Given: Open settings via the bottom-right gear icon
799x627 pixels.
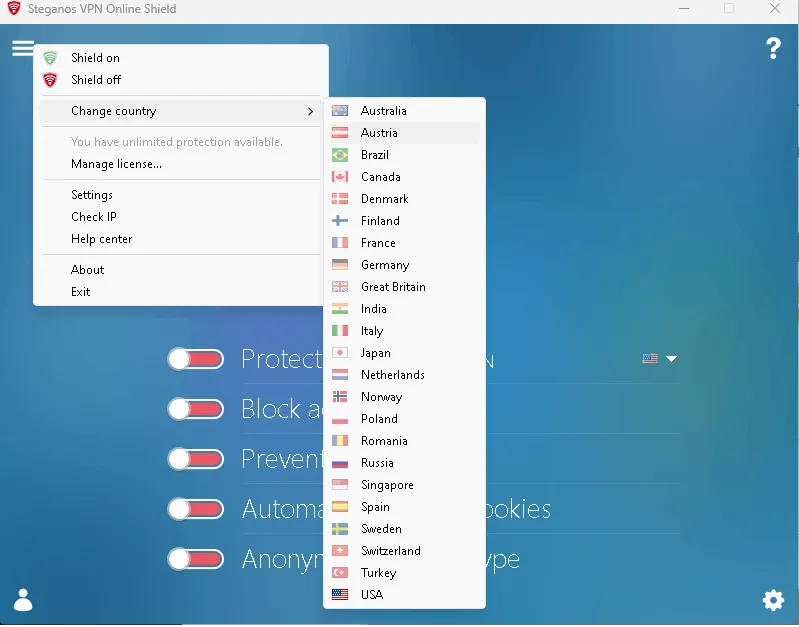Looking at the screenshot, I should click(x=773, y=600).
